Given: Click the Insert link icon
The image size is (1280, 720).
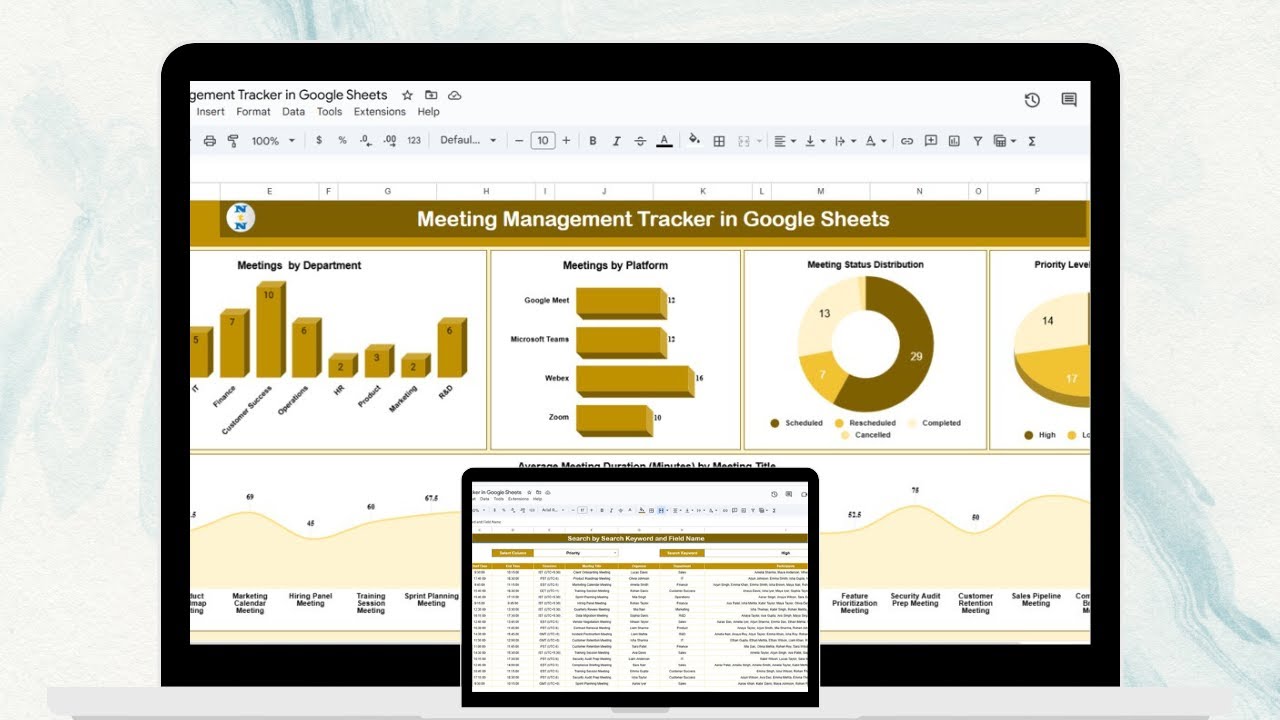Looking at the screenshot, I should (x=907, y=141).
